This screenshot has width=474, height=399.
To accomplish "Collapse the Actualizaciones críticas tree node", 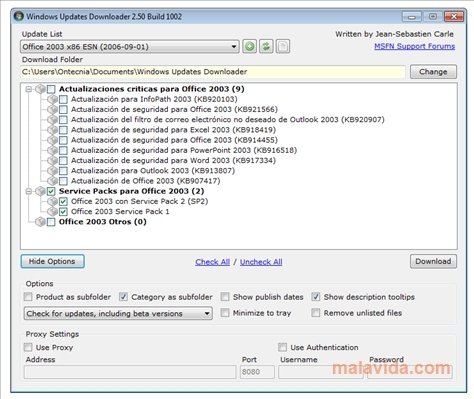I will pos(29,89).
